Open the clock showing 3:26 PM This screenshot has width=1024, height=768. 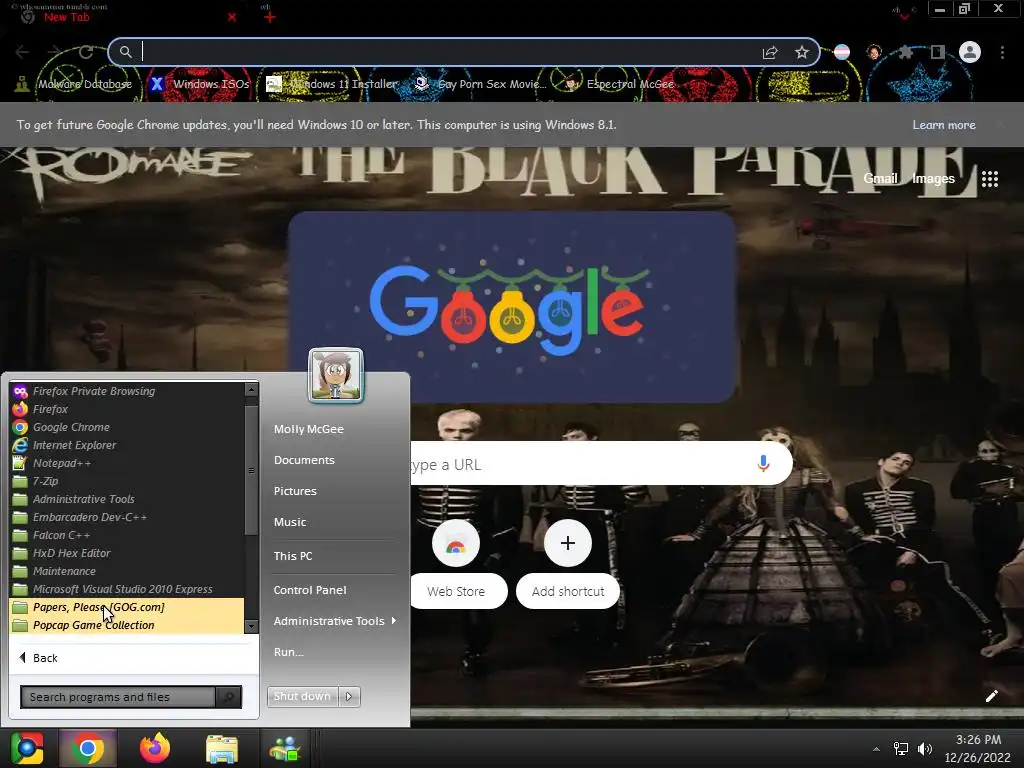(x=978, y=748)
